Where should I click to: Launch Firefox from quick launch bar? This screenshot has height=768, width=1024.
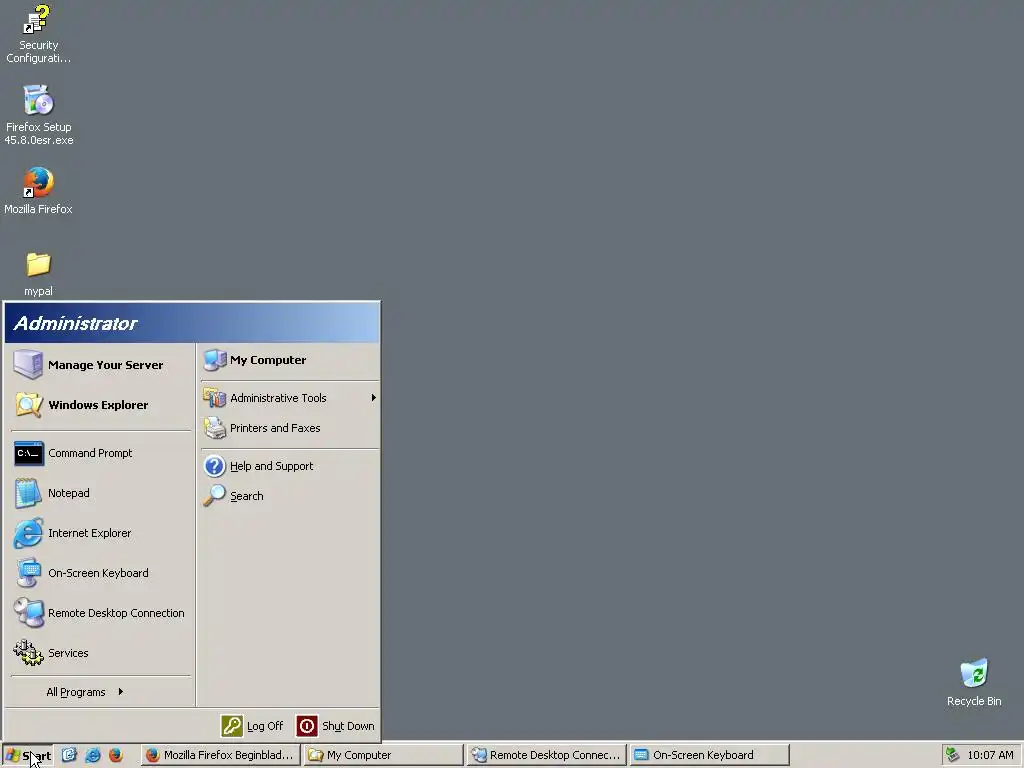[116, 755]
